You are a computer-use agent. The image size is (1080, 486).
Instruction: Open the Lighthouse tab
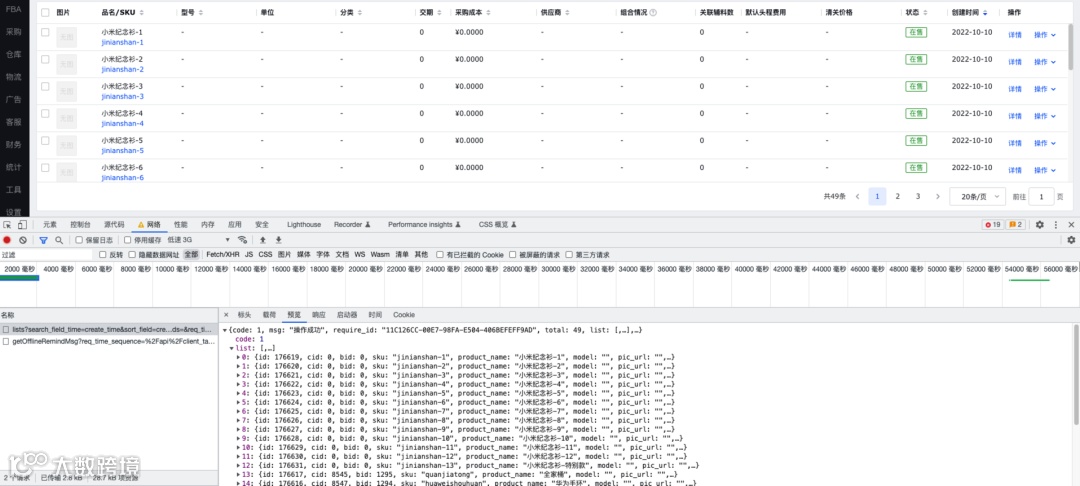(304, 224)
